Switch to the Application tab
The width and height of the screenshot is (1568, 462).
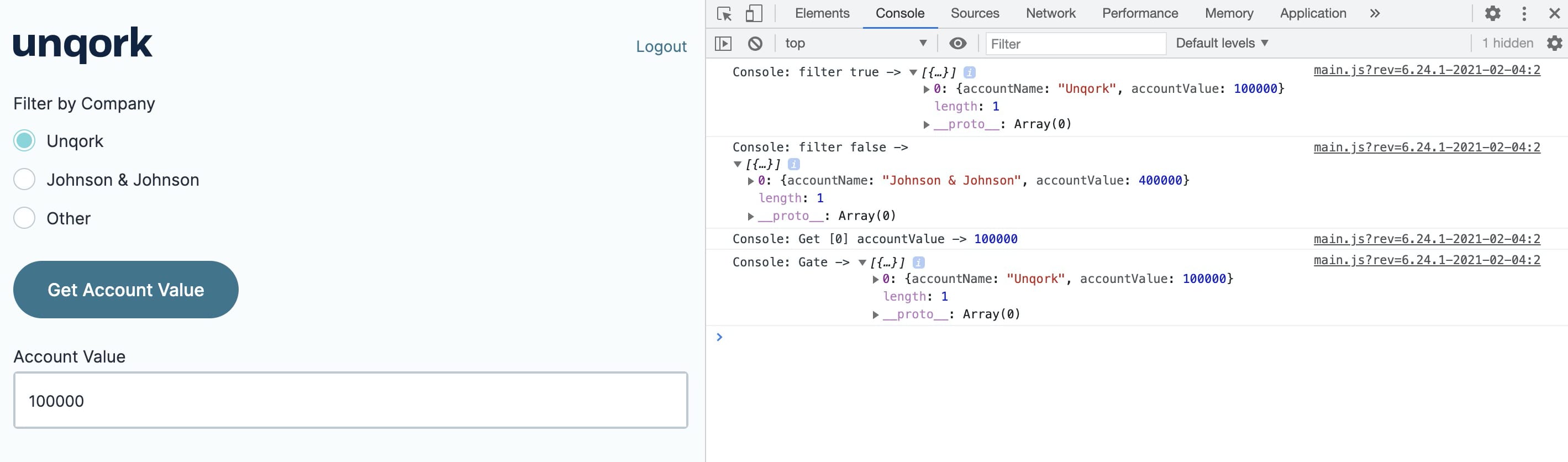[x=1313, y=13]
